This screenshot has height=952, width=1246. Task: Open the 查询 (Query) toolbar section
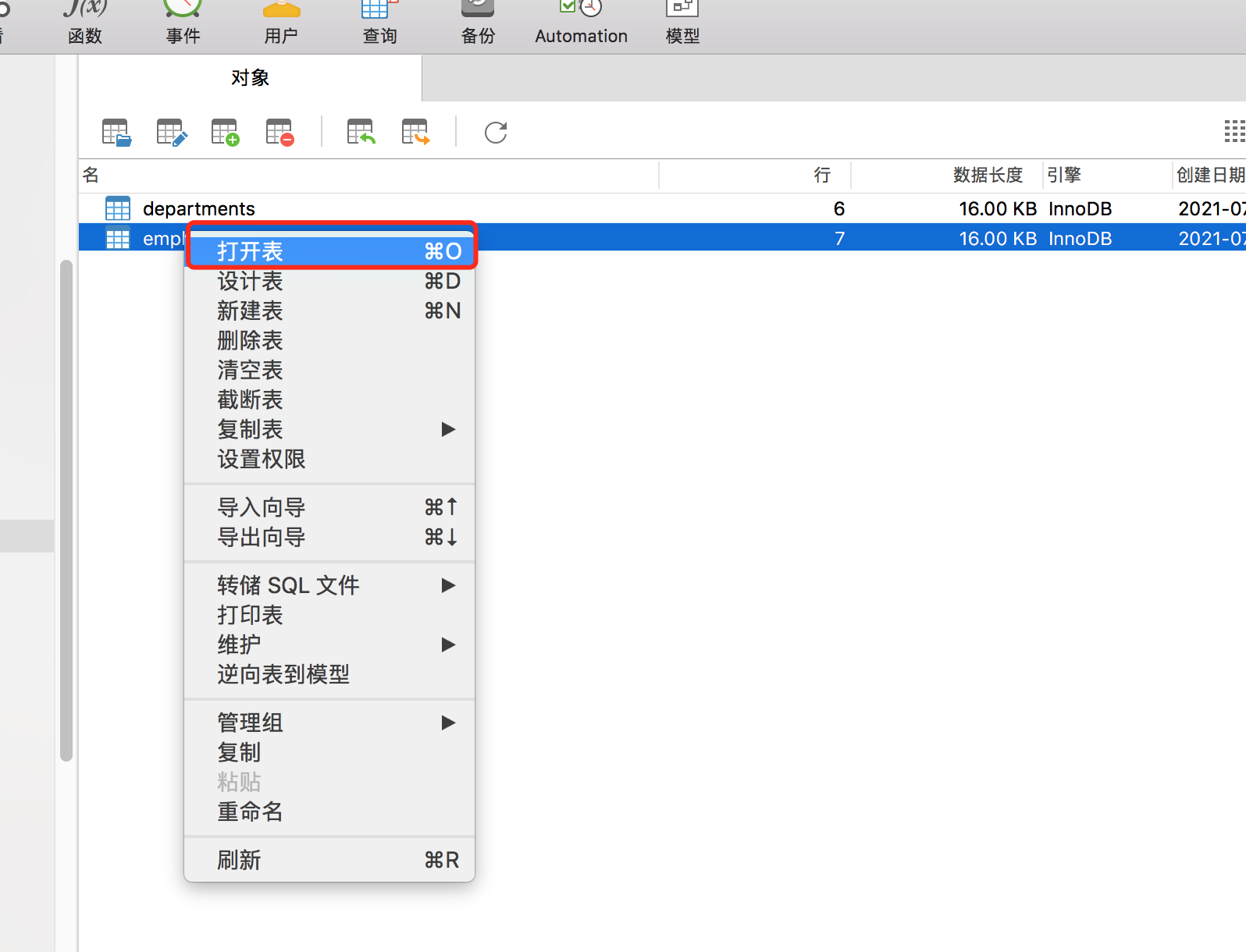tap(380, 23)
